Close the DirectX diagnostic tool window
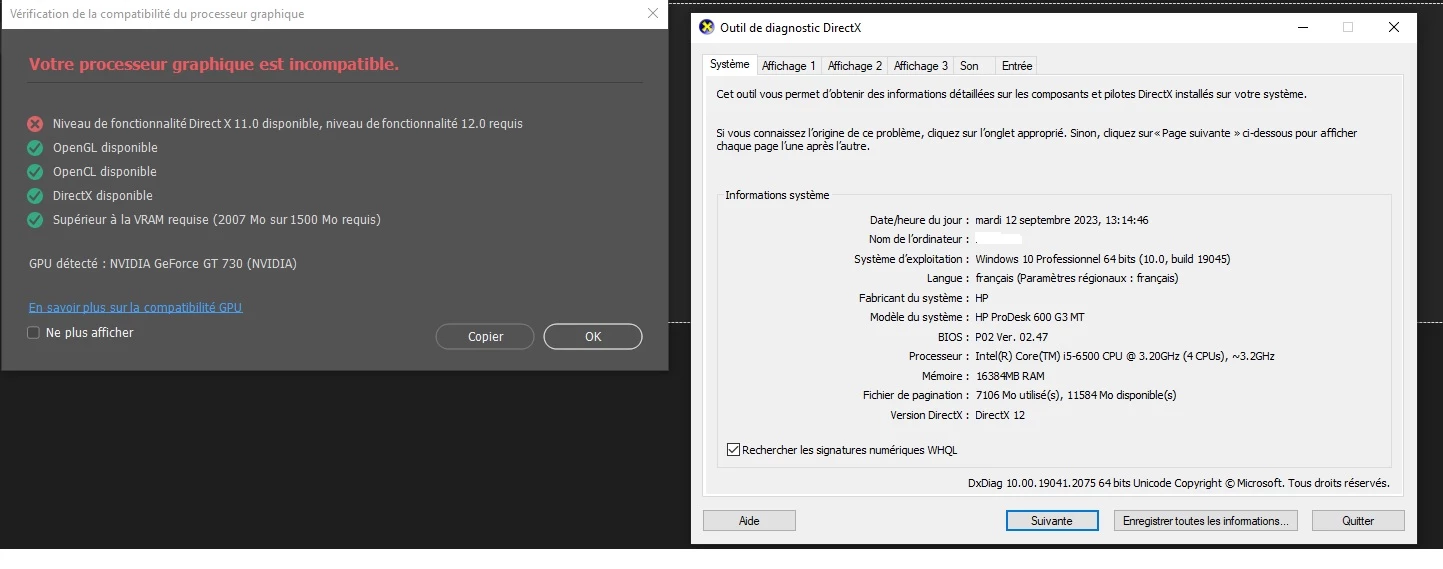Image resolution: width=1443 pixels, height=569 pixels. point(1394,28)
